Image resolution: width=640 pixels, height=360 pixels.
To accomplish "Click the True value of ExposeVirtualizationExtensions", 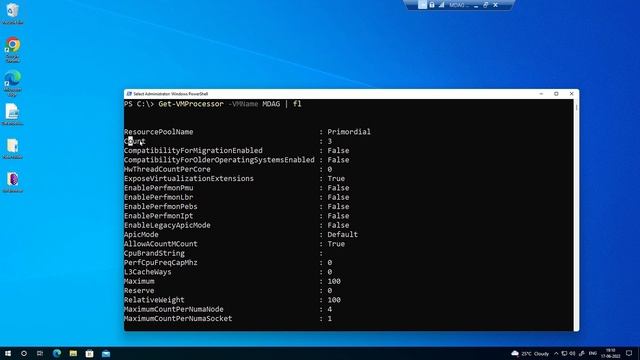I will [336, 179].
